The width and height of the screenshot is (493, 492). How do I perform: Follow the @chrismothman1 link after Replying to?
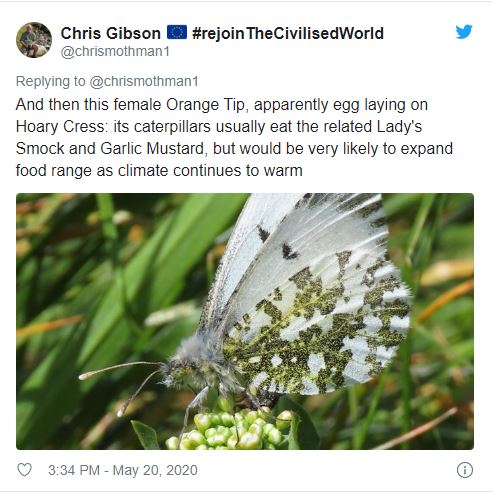point(144,81)
